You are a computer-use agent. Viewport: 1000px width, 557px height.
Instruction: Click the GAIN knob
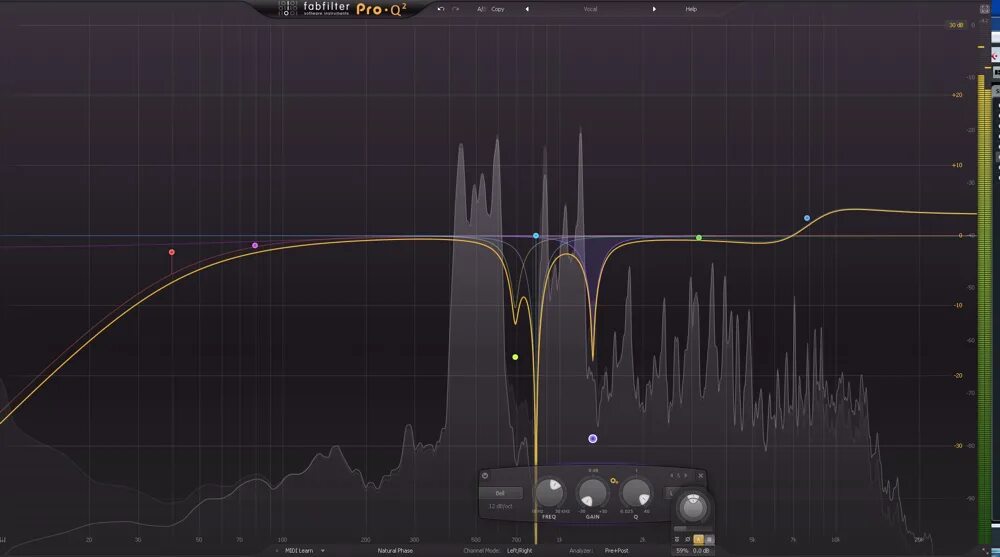tap(592, 493)
